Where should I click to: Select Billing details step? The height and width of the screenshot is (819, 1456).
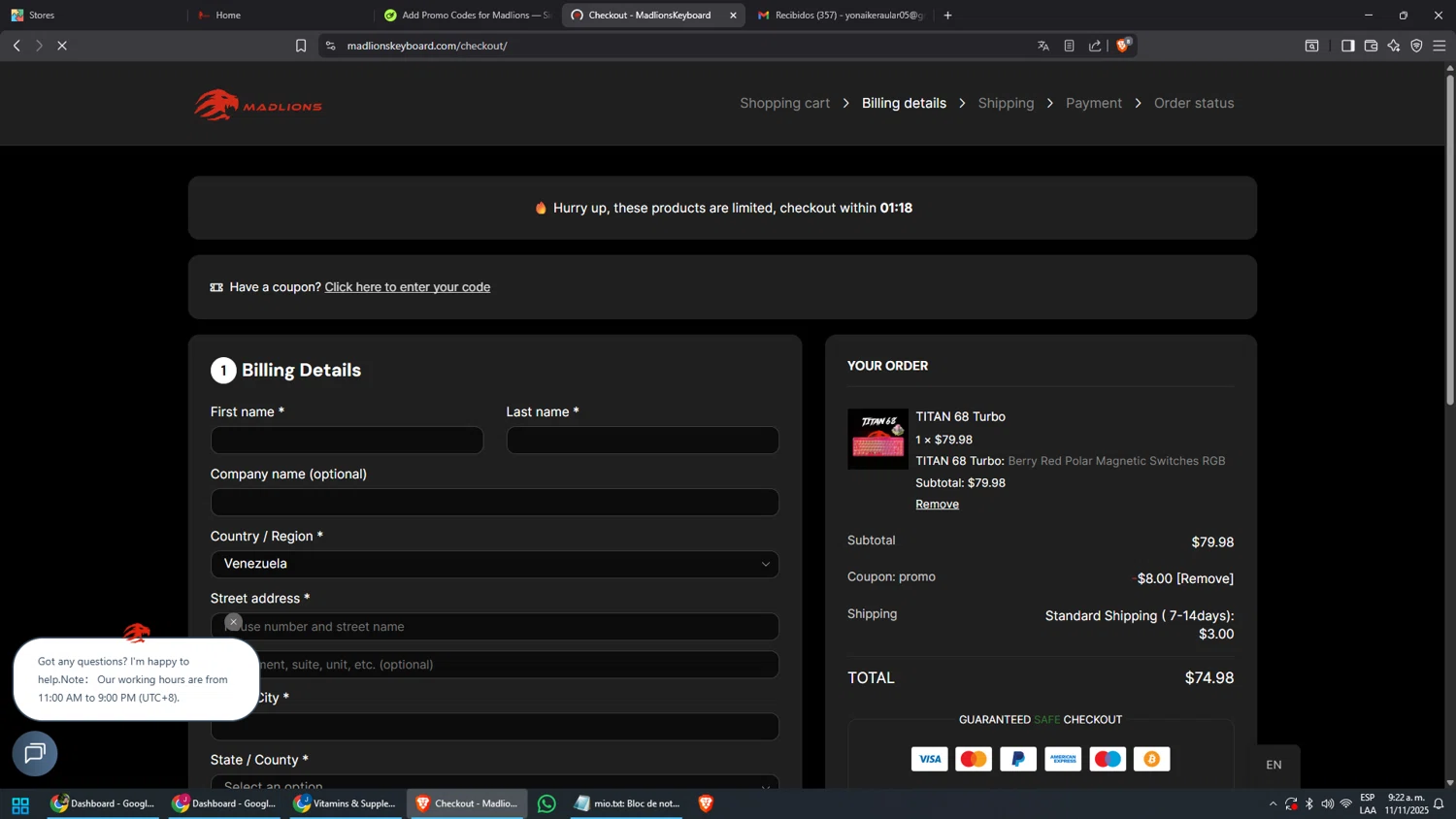pos(904,103)
